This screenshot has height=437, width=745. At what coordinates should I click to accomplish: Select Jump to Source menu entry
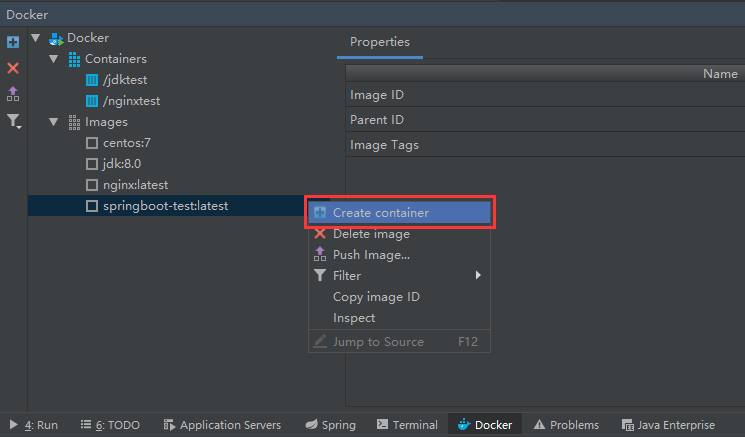tap(399, 342)
